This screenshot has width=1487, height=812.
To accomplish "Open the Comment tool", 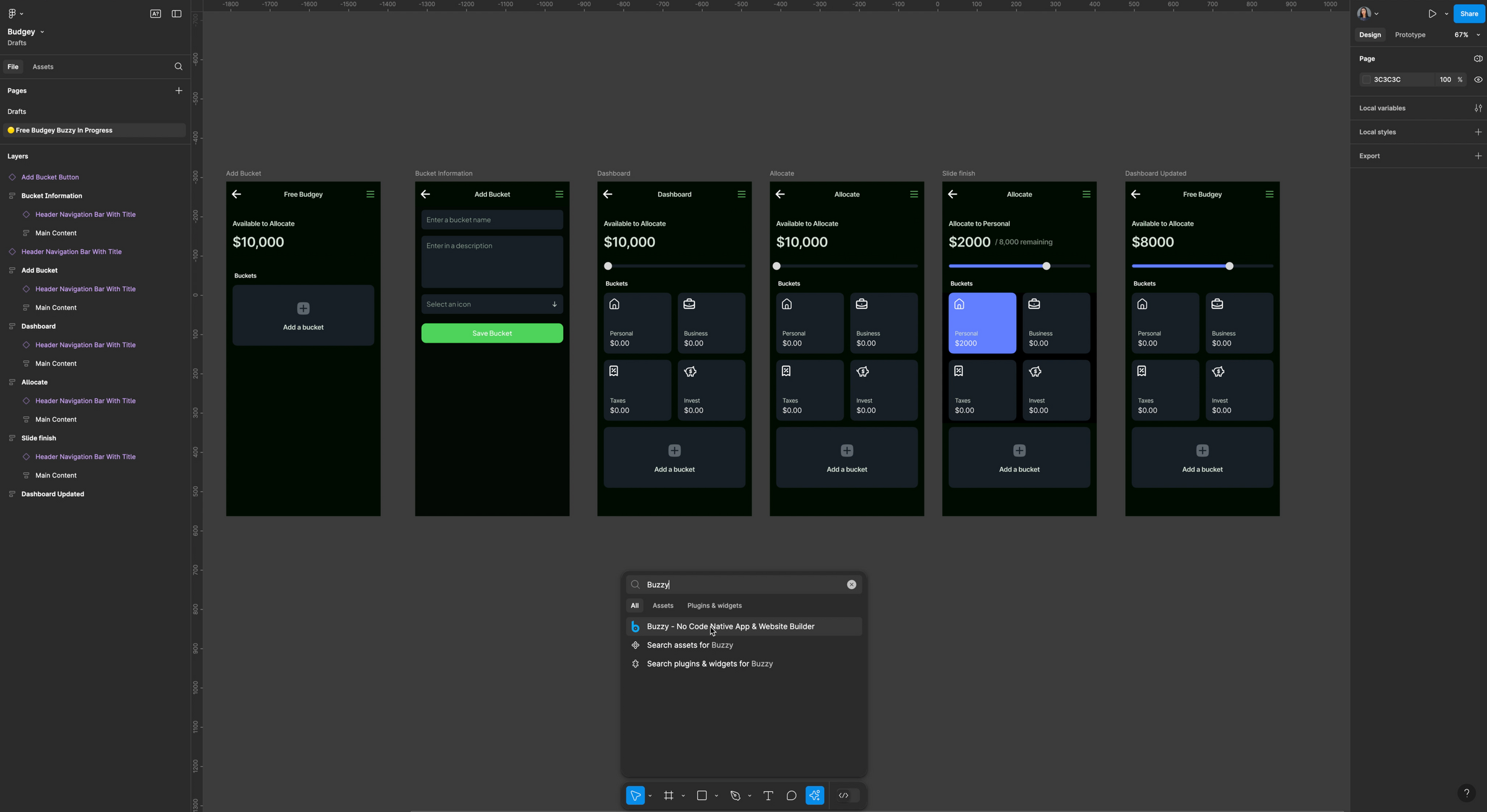I will pyautogui.click(x=791, y=795).
